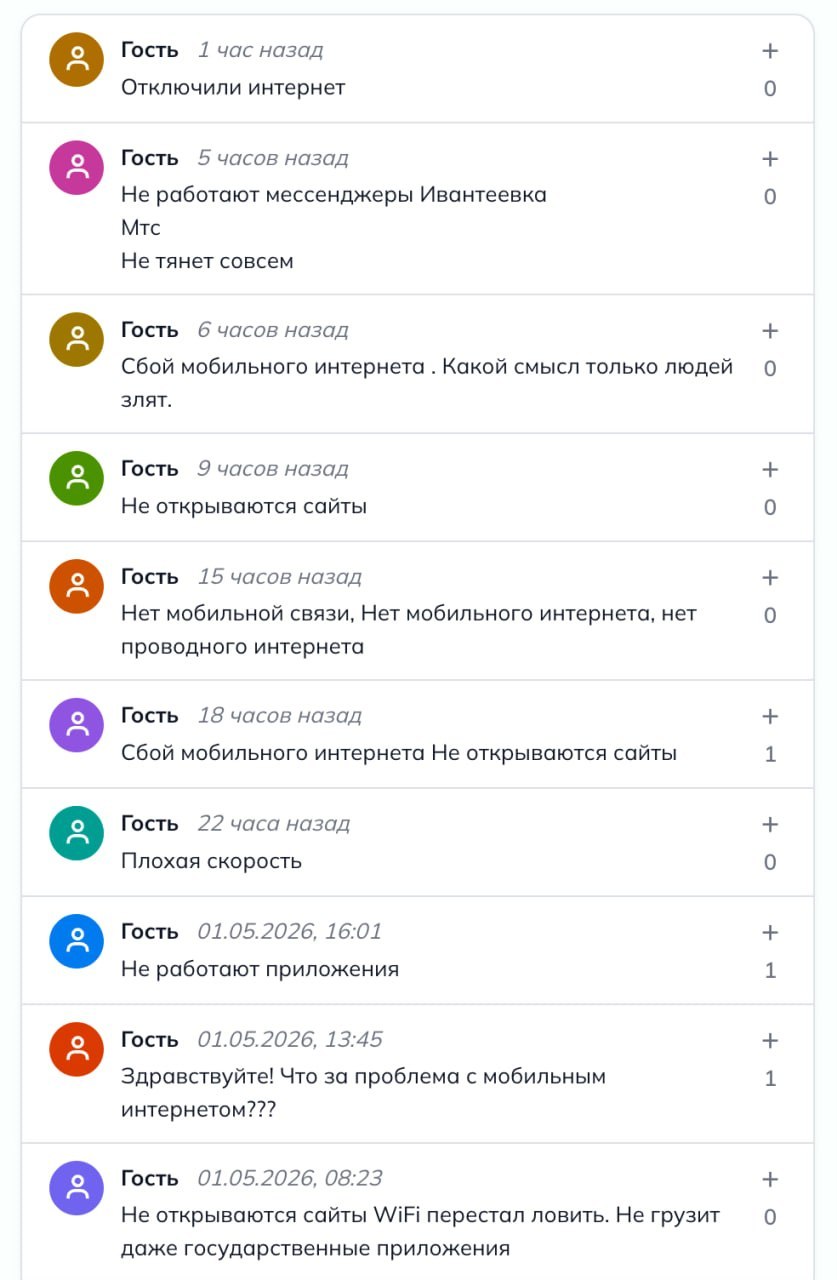Upvote the "Не открываются сайты" 9 hours ago comment
837x1280 pixels.
click(770, 470)
